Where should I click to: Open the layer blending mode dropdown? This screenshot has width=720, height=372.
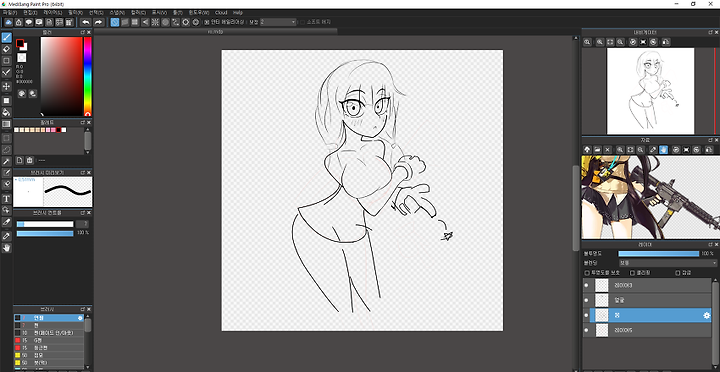tap(668, 263)
